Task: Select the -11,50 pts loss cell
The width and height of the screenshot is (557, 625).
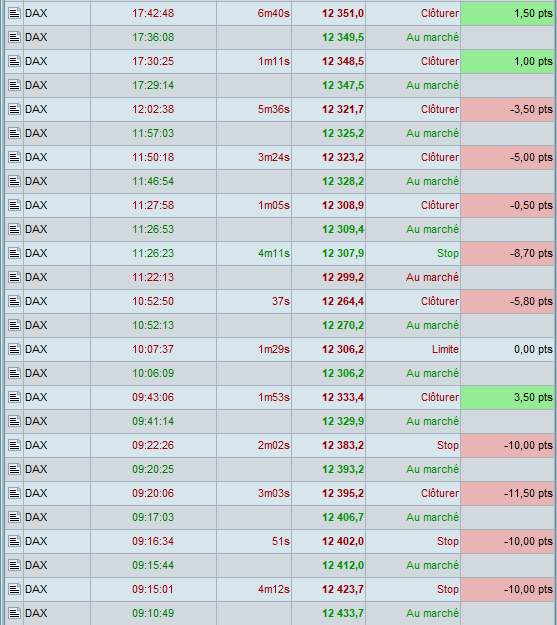Action: 508,493
